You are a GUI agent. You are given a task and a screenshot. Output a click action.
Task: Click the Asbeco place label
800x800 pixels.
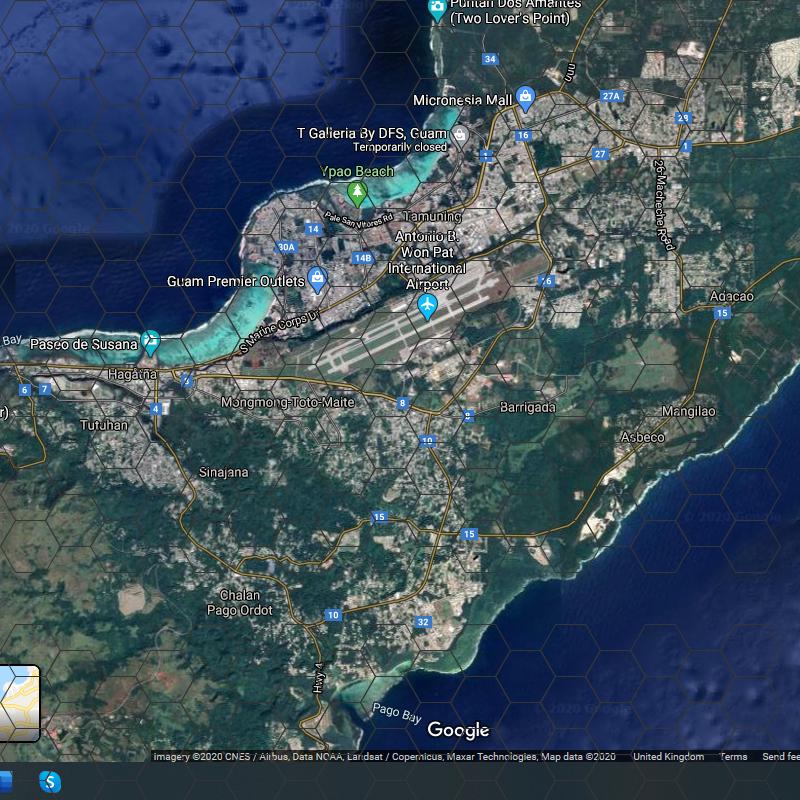(x=642, y=437)
